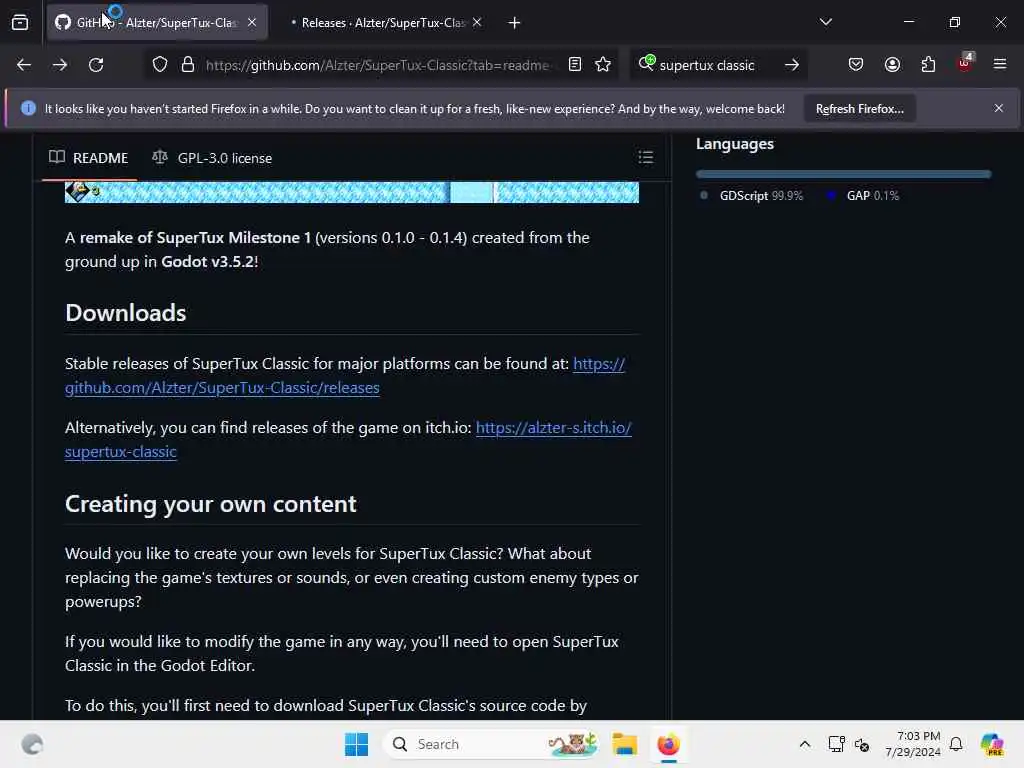The height and width of the screenshot is (768, 1024).
Task: Select the README tab
Action: click(89, 158)
